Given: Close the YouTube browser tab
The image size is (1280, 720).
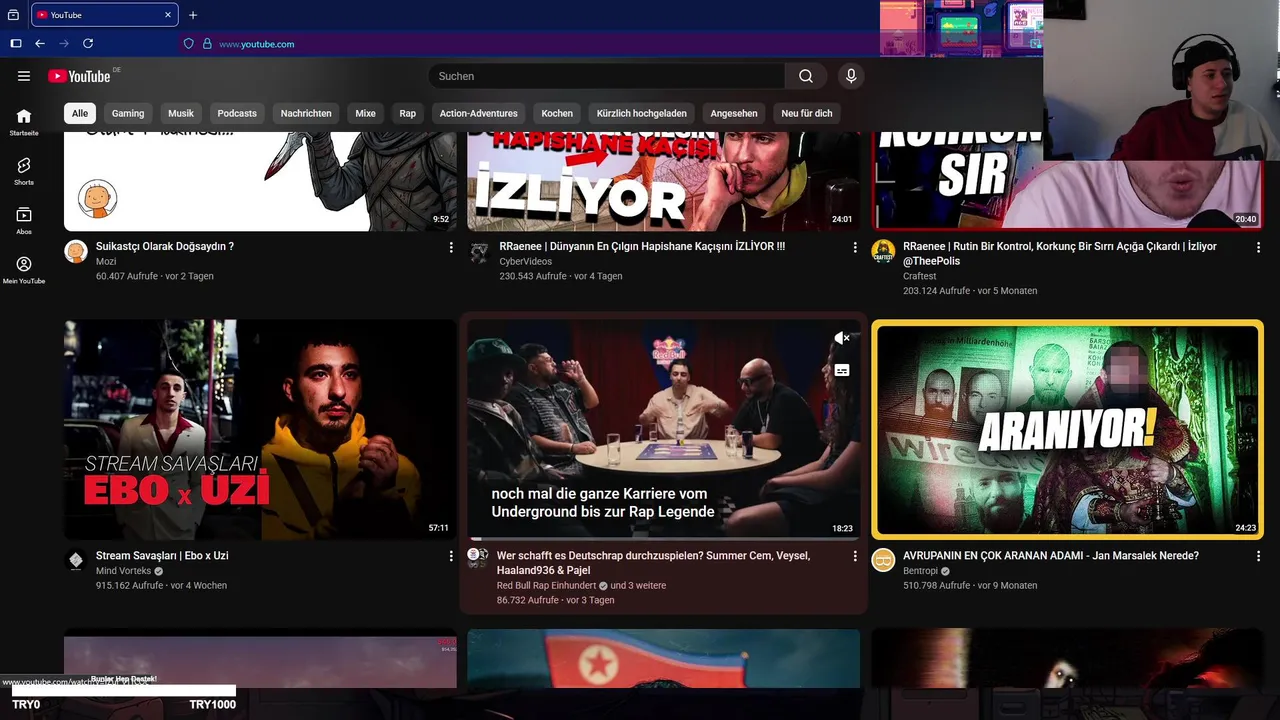Looking at the screenshot, I should 168,15.
